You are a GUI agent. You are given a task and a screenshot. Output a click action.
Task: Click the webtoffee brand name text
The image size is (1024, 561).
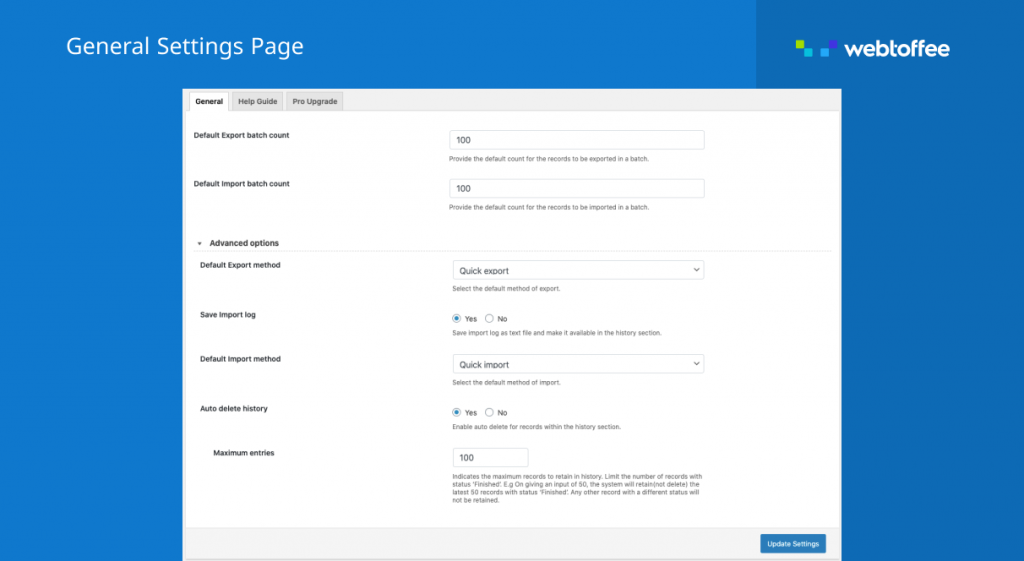[897, 49]
